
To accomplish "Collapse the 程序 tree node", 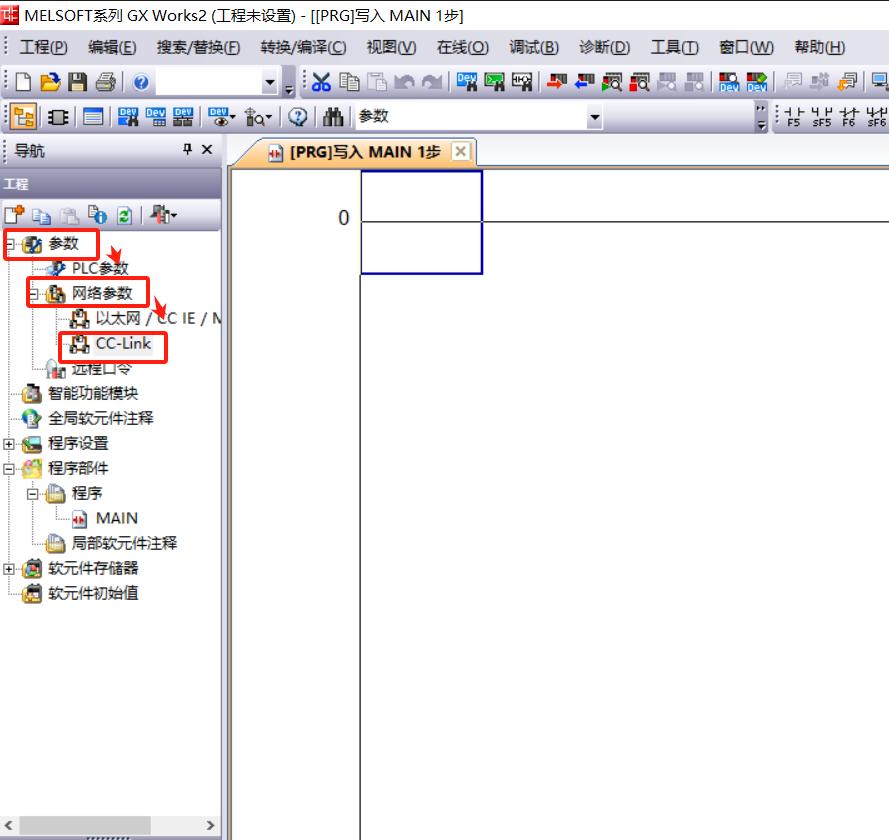I will [x=33, y=494].
